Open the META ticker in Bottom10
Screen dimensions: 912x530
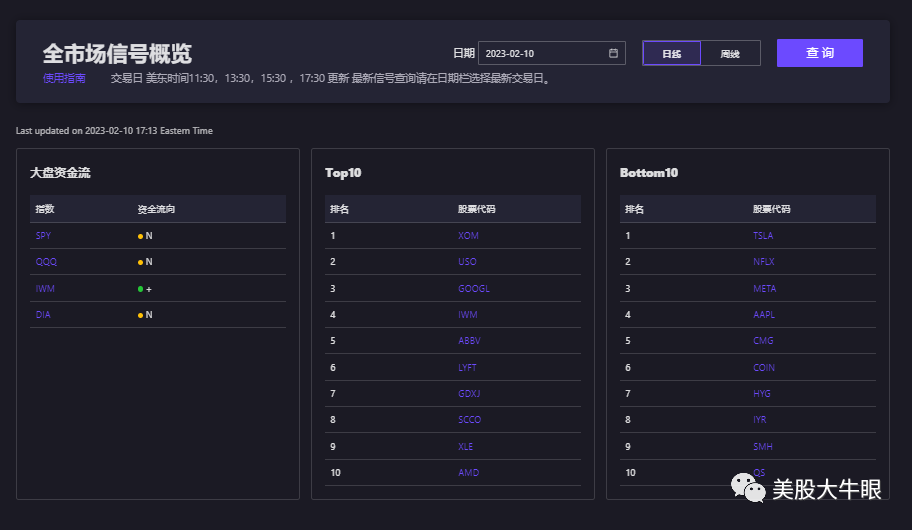point(764,289)
